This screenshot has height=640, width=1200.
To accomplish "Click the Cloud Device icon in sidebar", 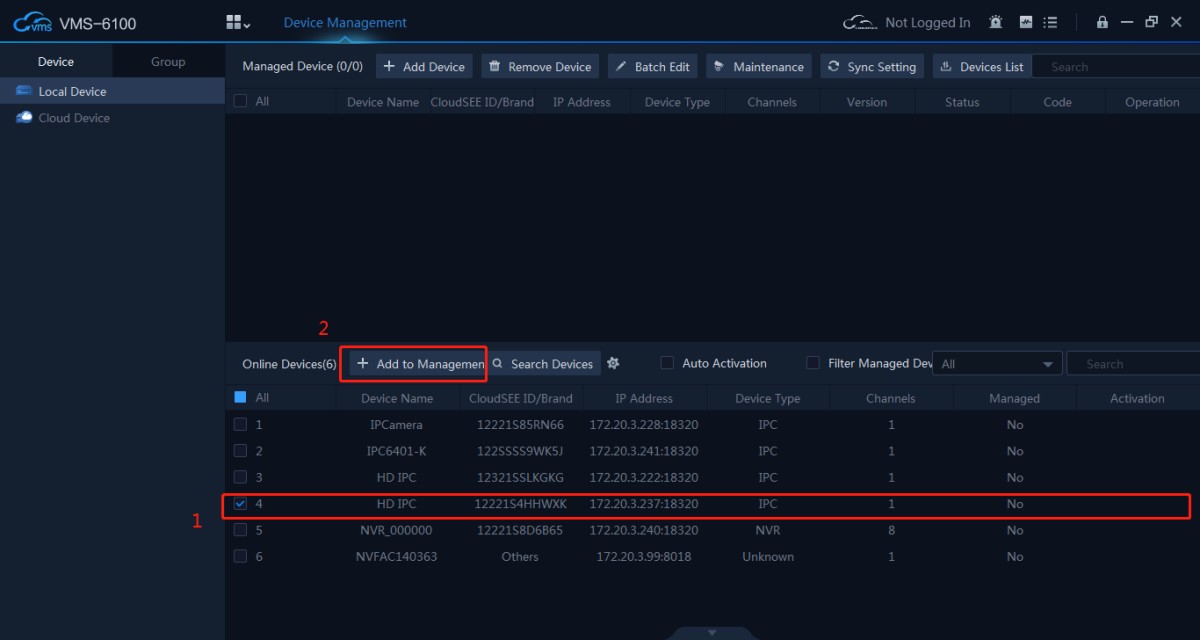I will click(24, 118).
